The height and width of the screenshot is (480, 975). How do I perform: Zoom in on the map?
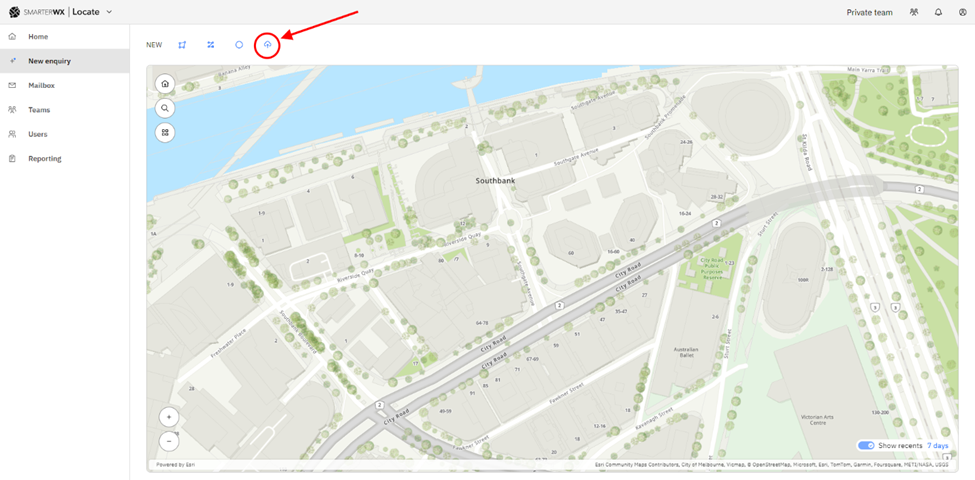click(x=169, y=417)
